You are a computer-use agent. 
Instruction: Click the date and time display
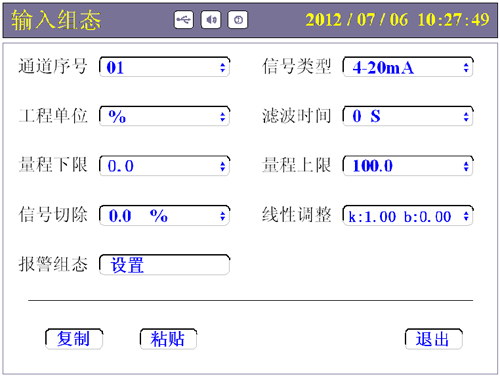397,20
